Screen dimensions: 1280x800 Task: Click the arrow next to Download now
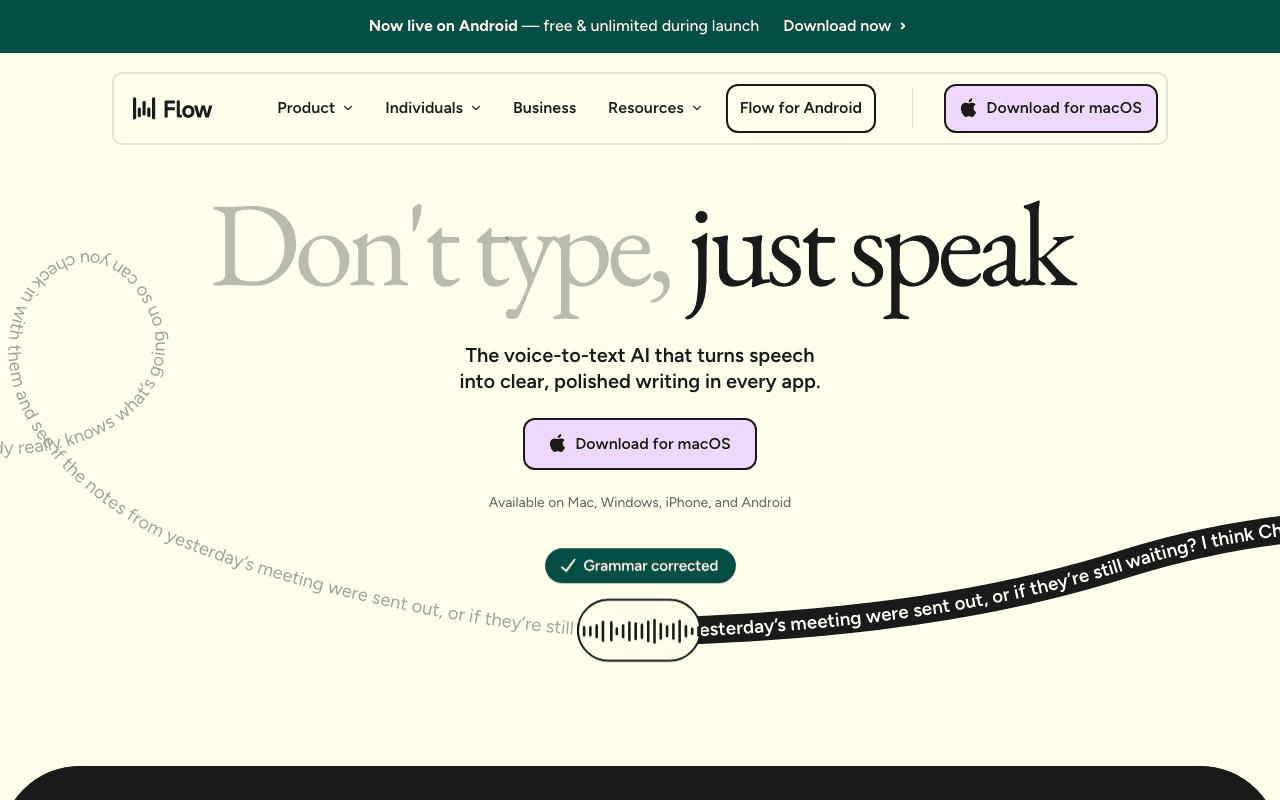(x=901, y=26)
